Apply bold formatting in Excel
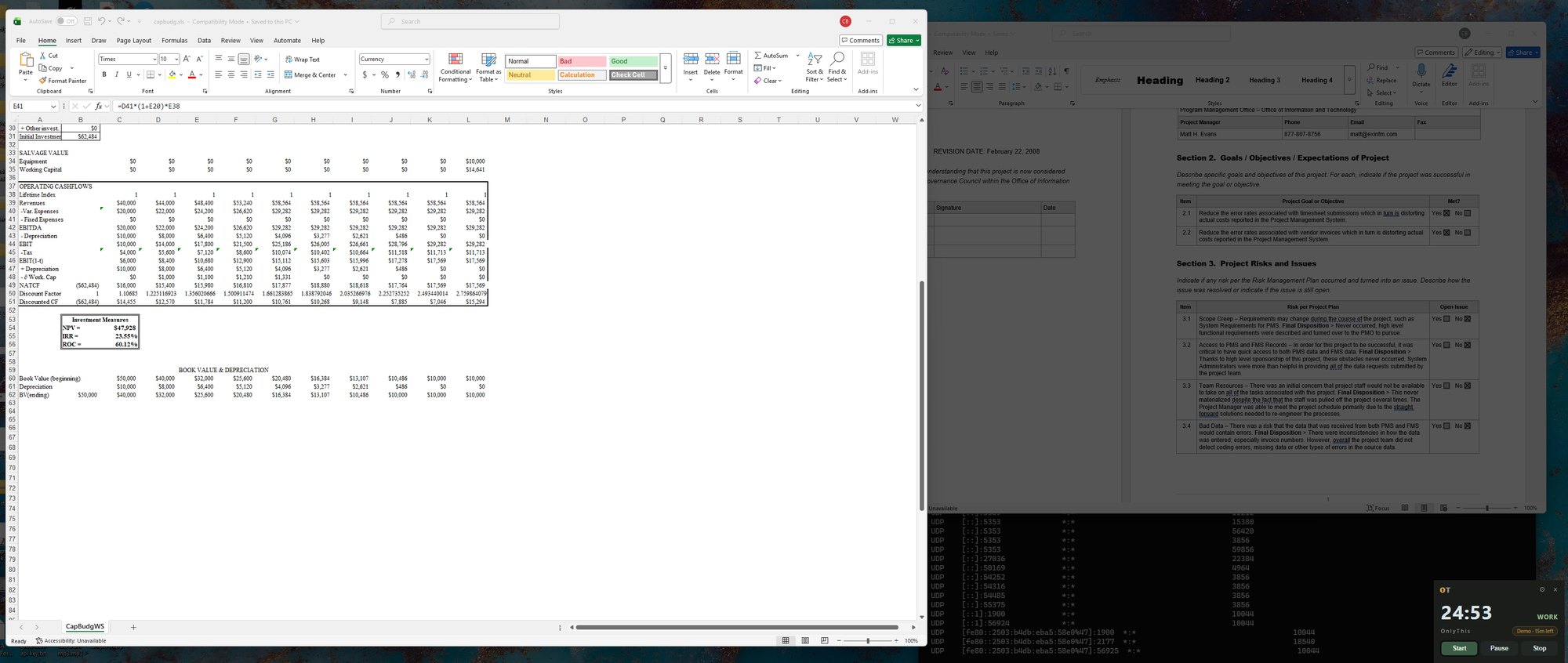1568x663 pixels. pos(104,74)
